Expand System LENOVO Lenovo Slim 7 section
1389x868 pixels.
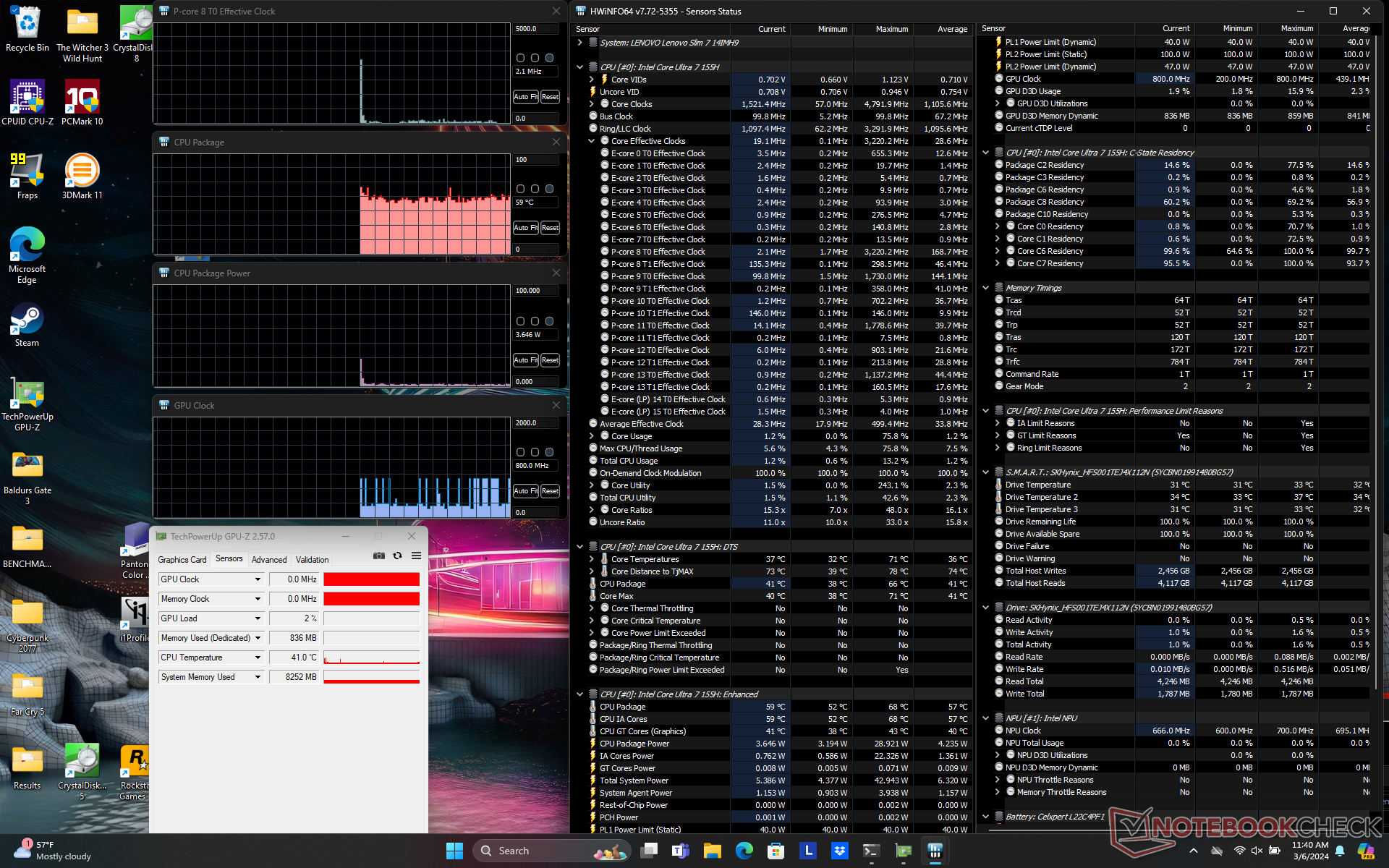pos(579,43)
